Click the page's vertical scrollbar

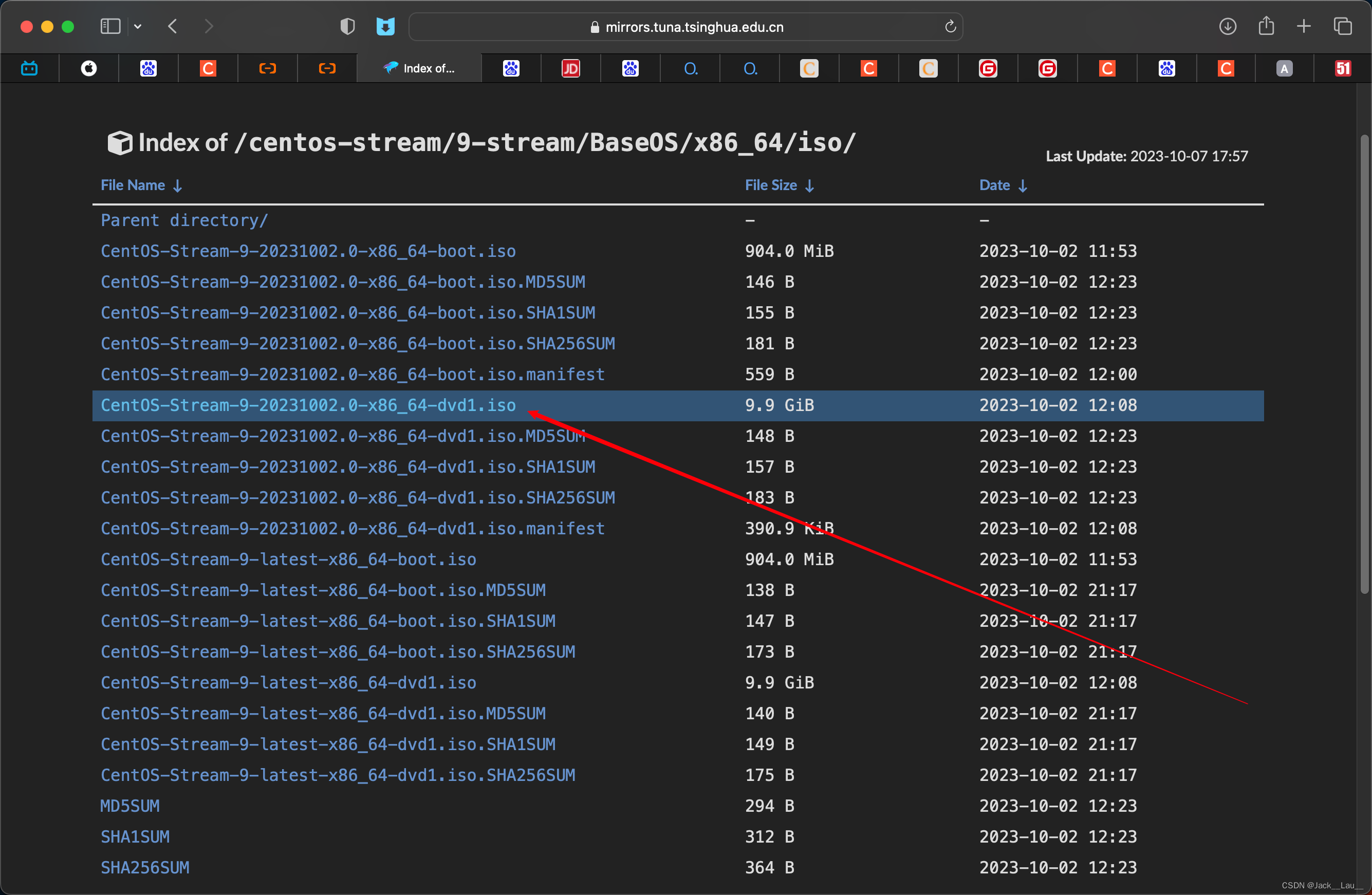pos(1364,364)
